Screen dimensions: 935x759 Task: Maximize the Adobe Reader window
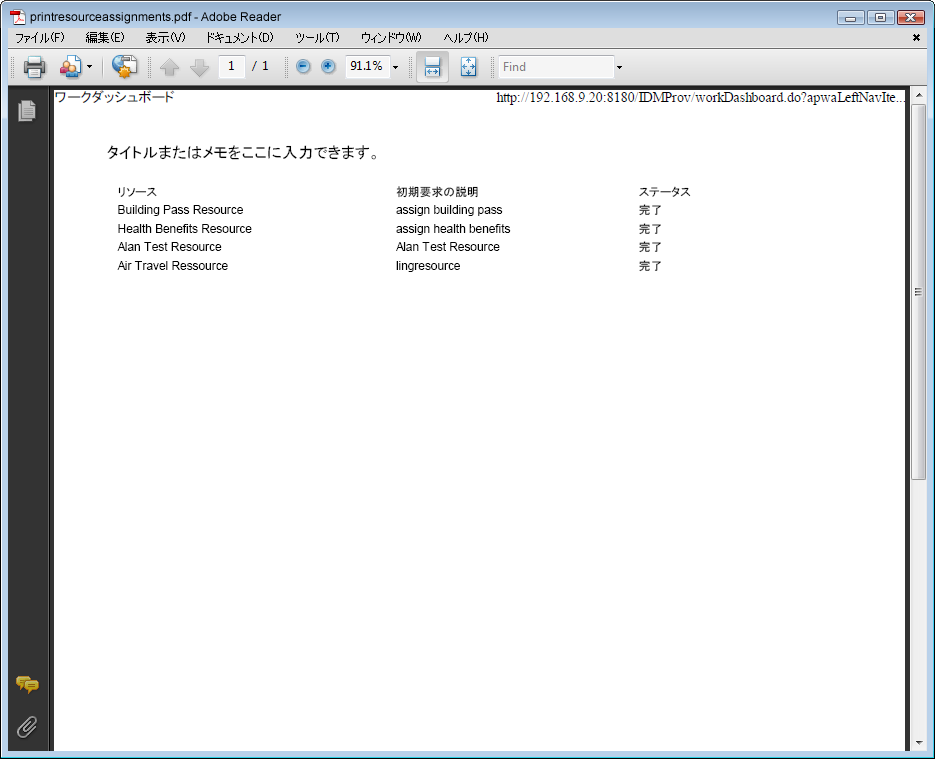click(880, 18)
